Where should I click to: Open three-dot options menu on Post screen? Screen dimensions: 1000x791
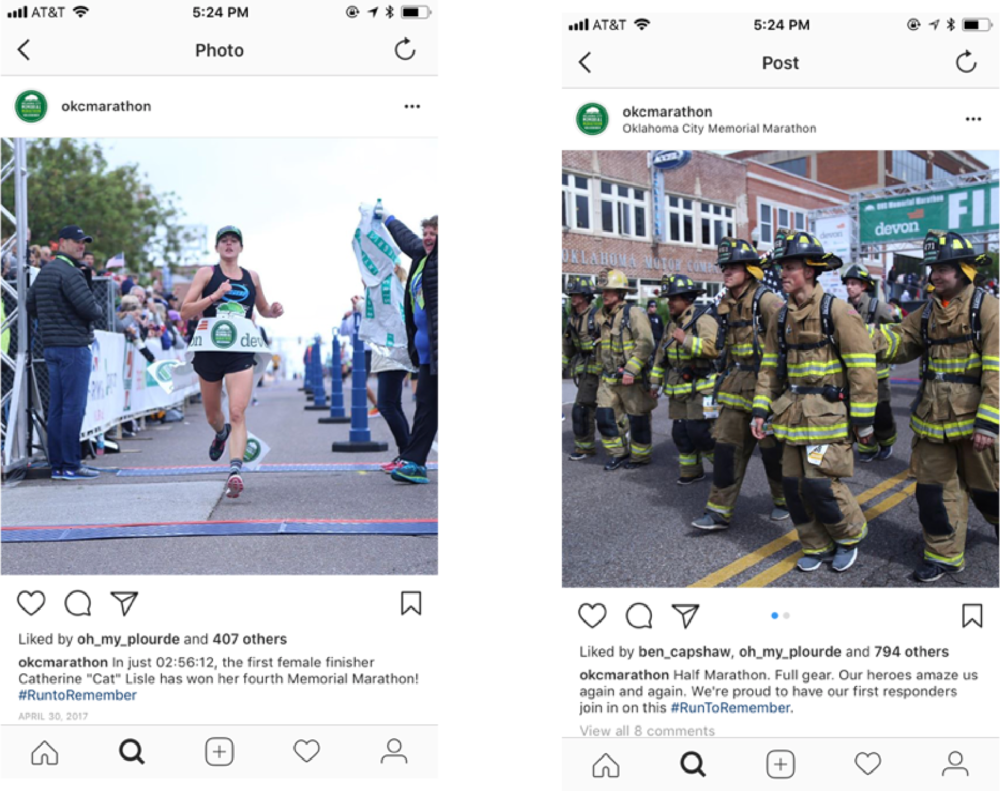point(973,119)
